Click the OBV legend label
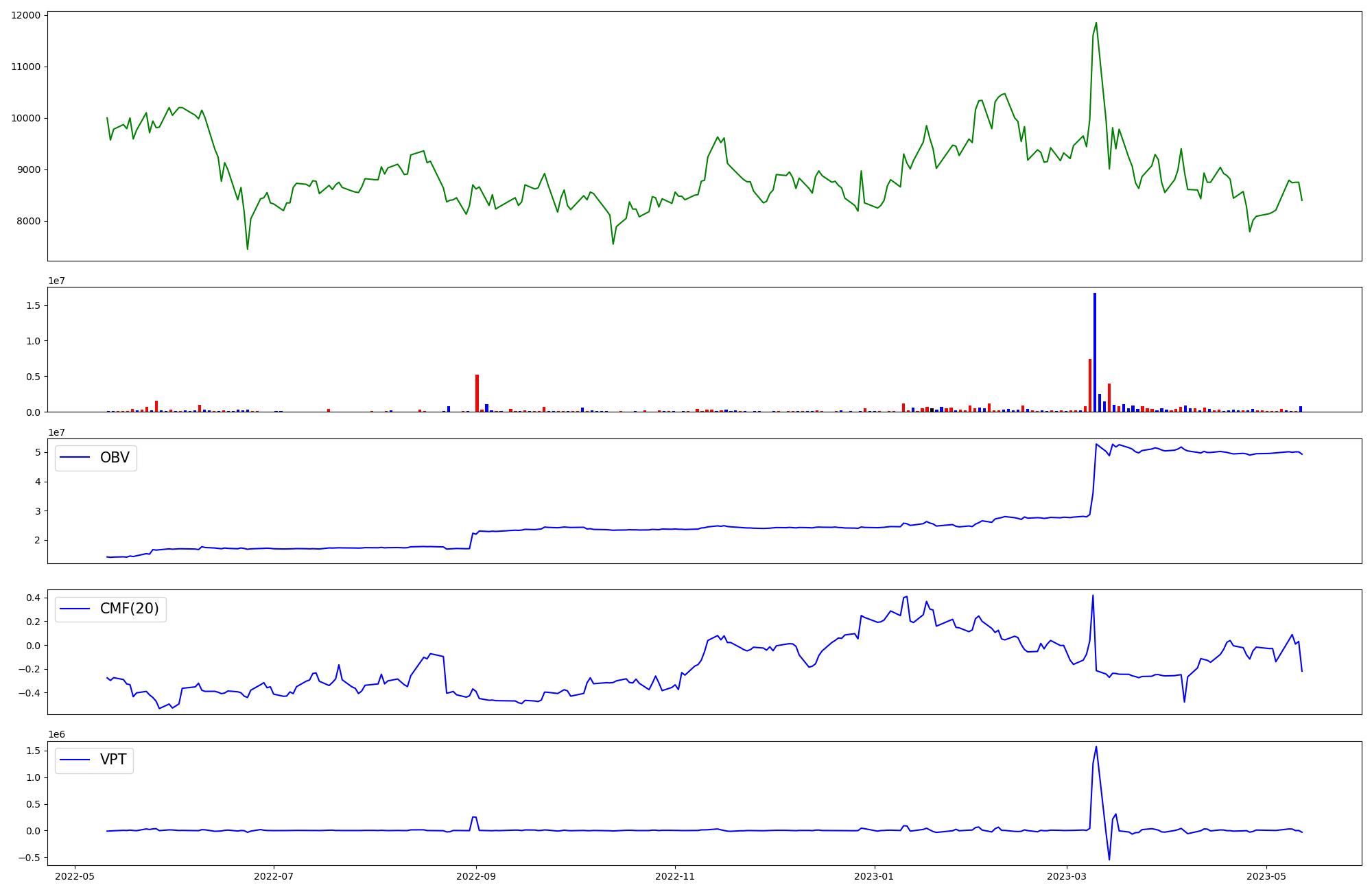1372x892 pixels. (115, 458)
